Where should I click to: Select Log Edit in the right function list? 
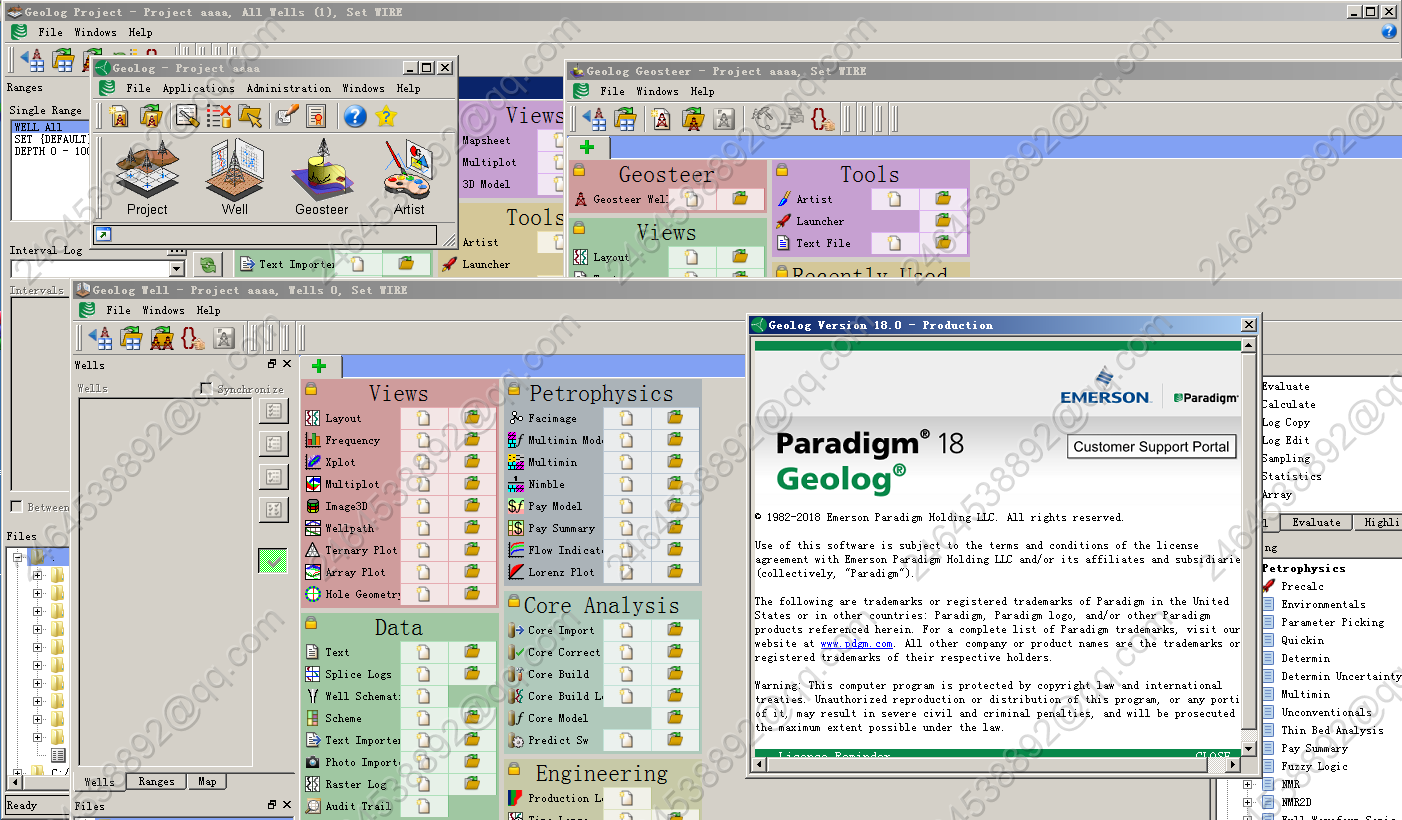(x=1285, y=440)
